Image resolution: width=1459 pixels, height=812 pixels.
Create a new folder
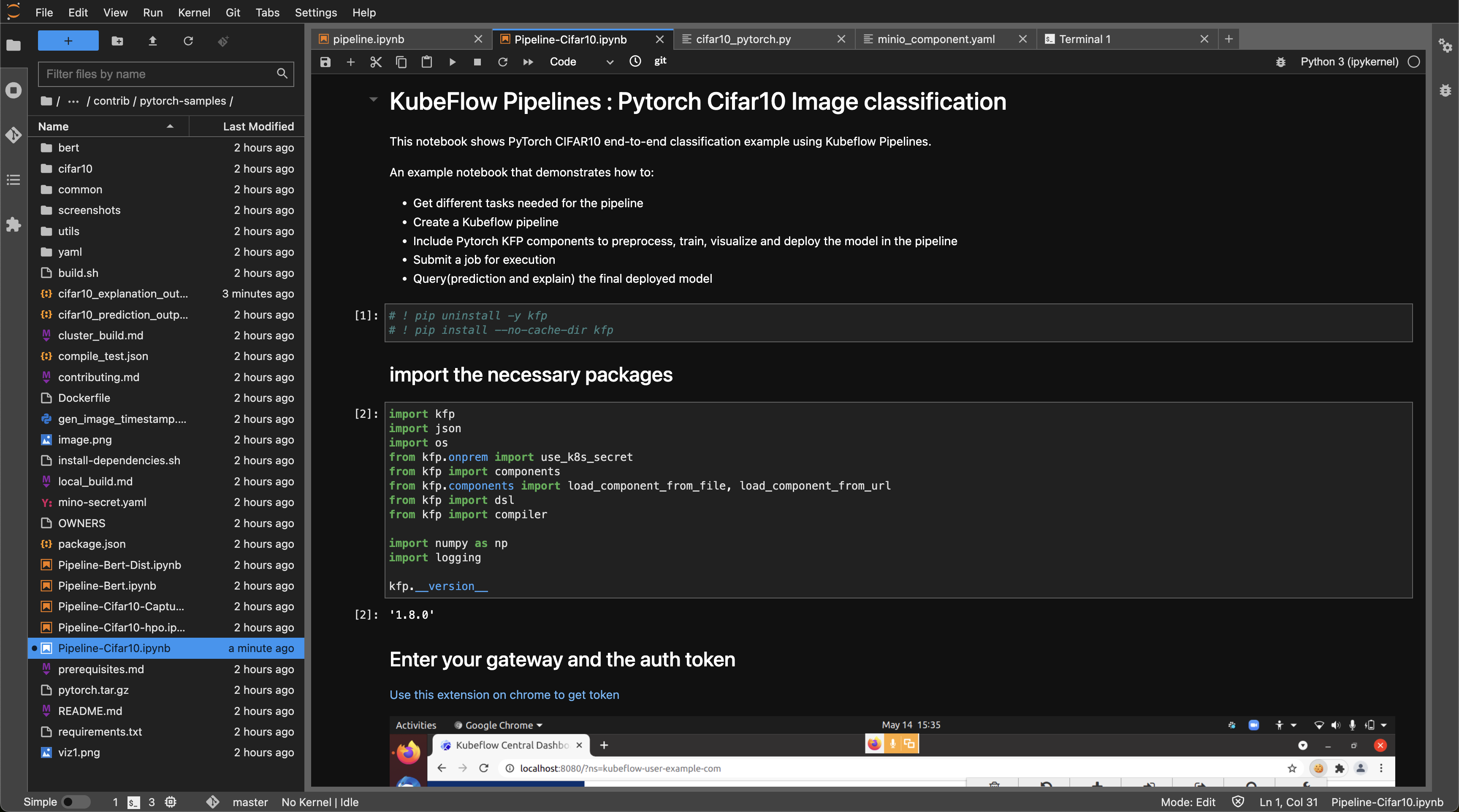pyautogui.click(x=117, y=41)
